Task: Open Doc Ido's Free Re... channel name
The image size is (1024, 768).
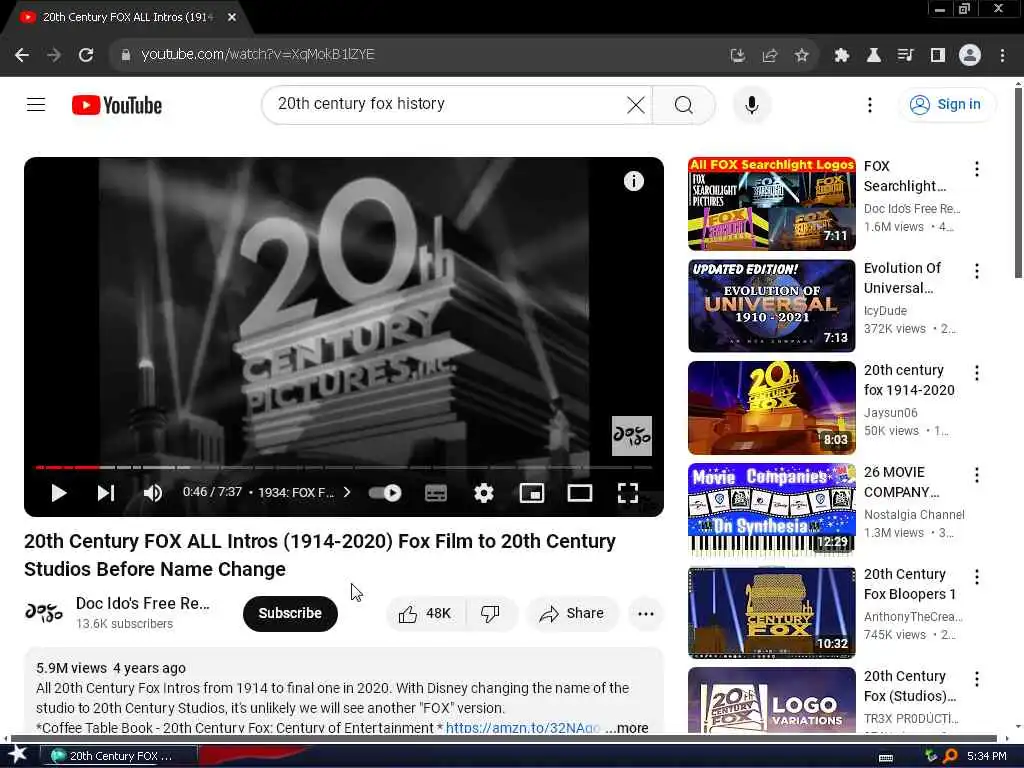Action: pyautogui.click(x=142, y=603)
